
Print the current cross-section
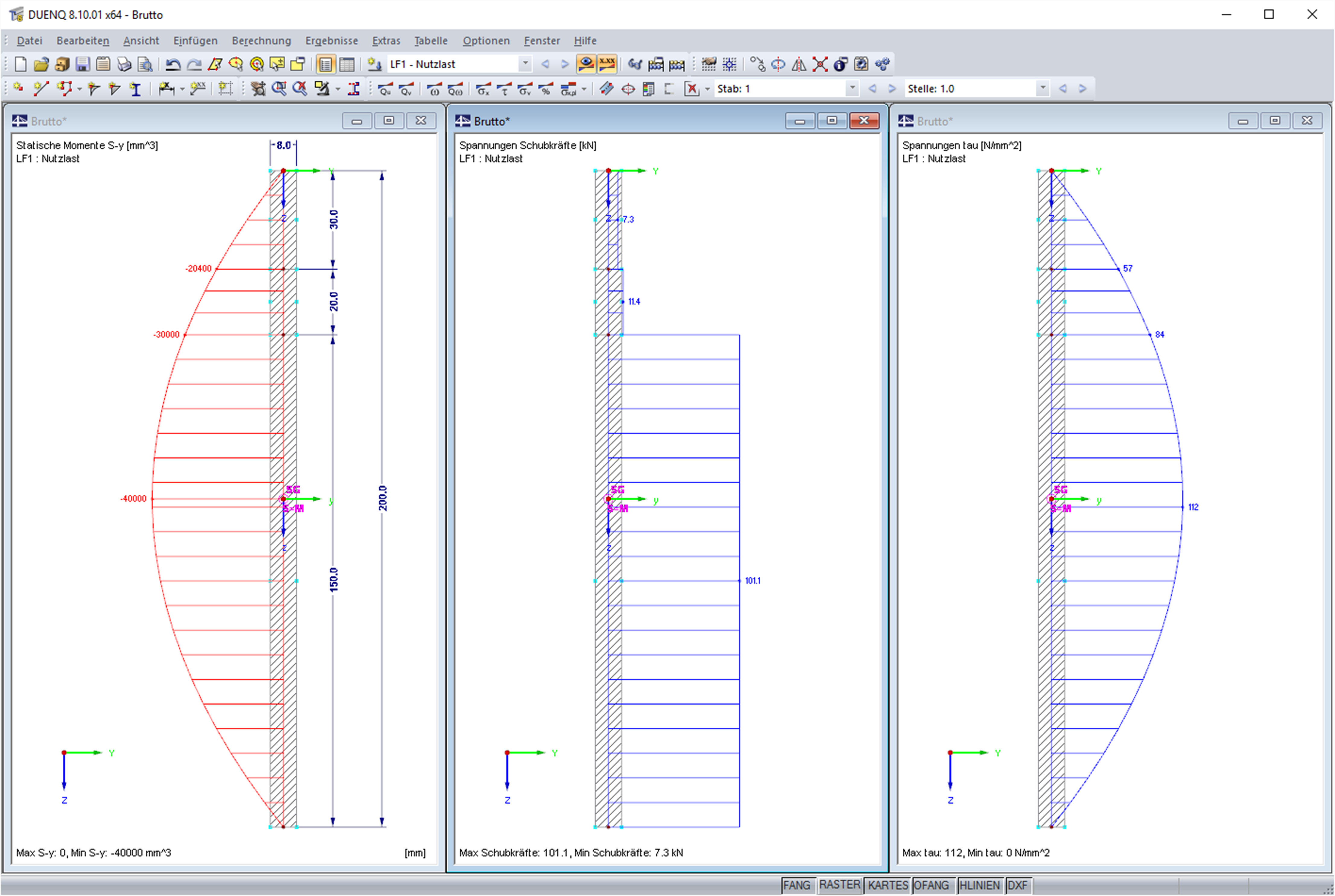[125, 64]
